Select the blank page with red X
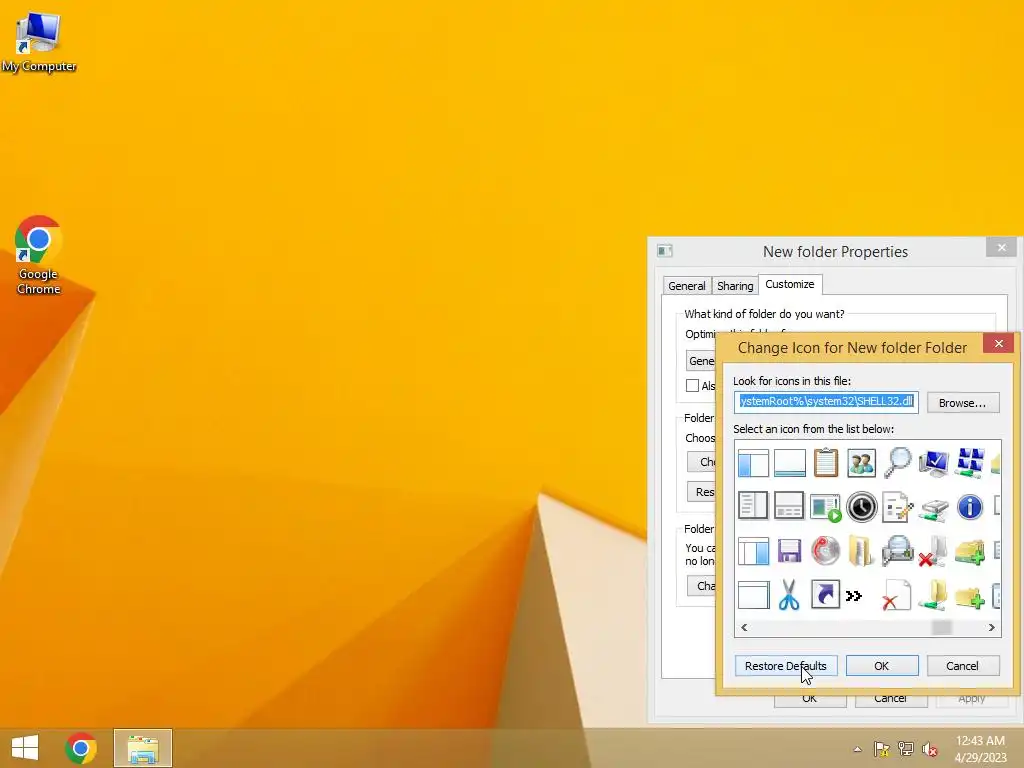Viewport: 1024px width, 768px height. [x=896, y=595]
